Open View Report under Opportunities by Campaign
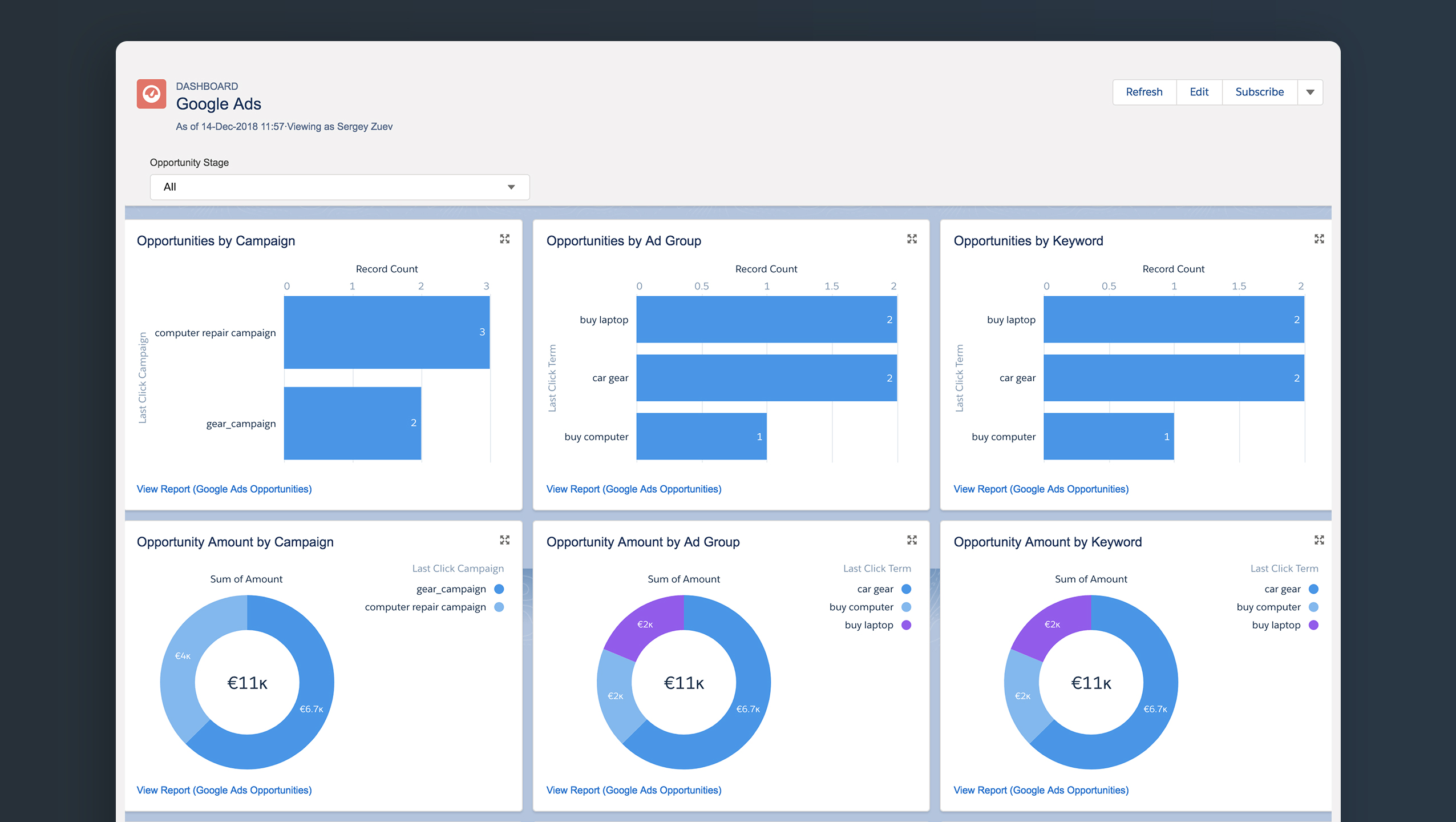This screenshot has width=1456, height=822. [x=224, y=489]
